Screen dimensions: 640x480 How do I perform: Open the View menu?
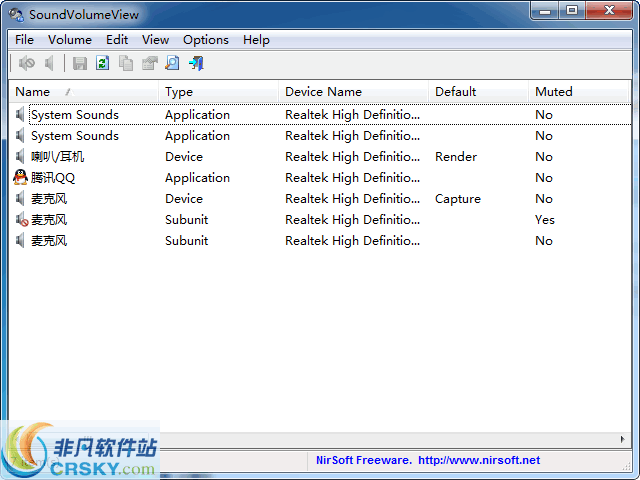point(155,40)
